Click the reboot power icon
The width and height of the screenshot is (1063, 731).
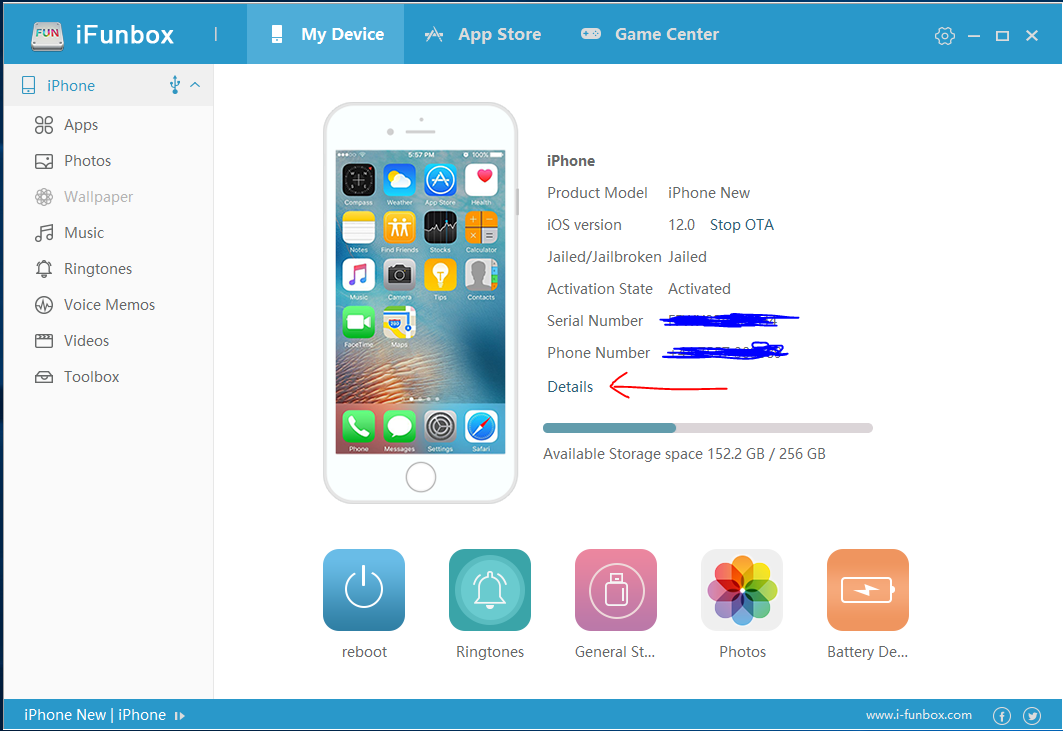[364, 590]
